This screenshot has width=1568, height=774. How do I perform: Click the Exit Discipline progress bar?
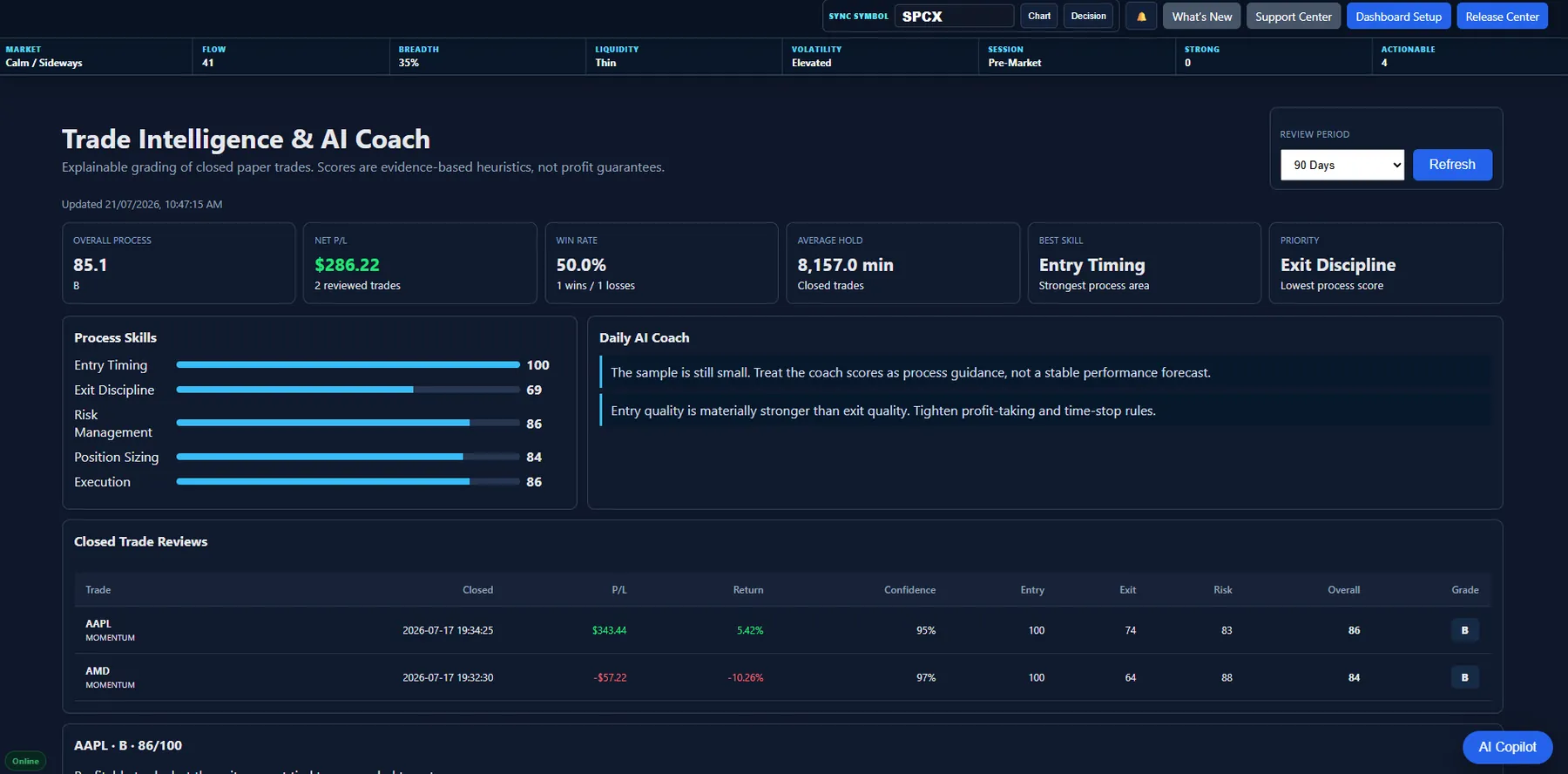(x=348, y=390)
